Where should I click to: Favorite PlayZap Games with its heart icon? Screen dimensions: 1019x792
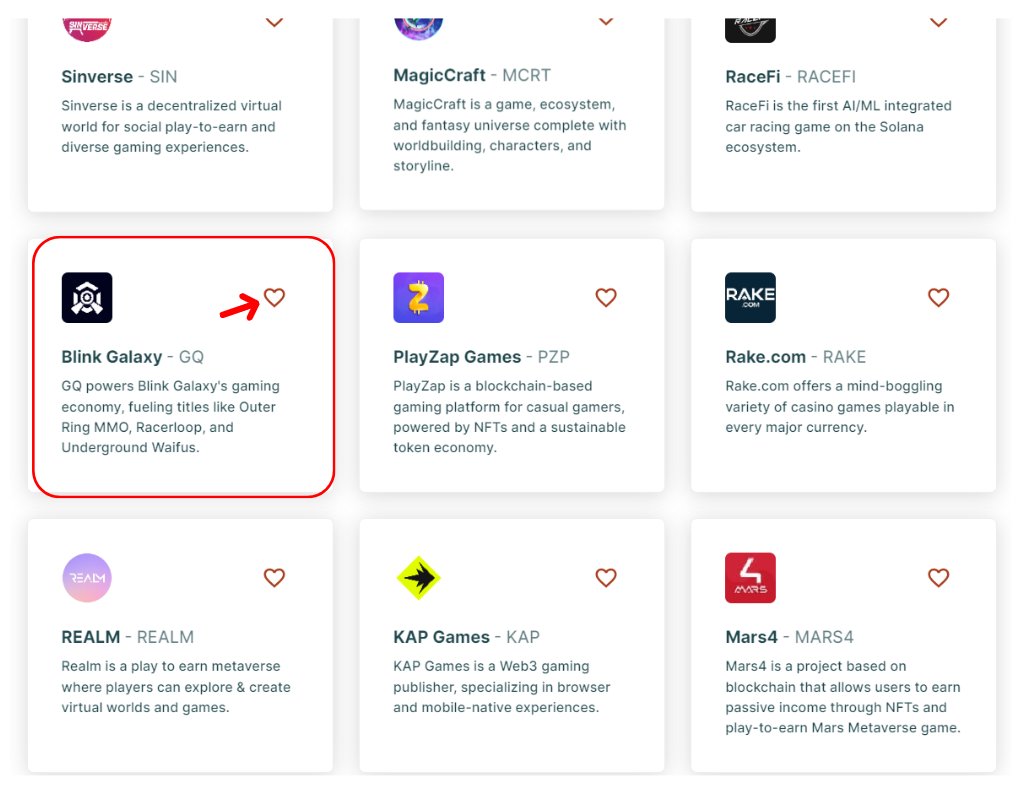point(606,297)
